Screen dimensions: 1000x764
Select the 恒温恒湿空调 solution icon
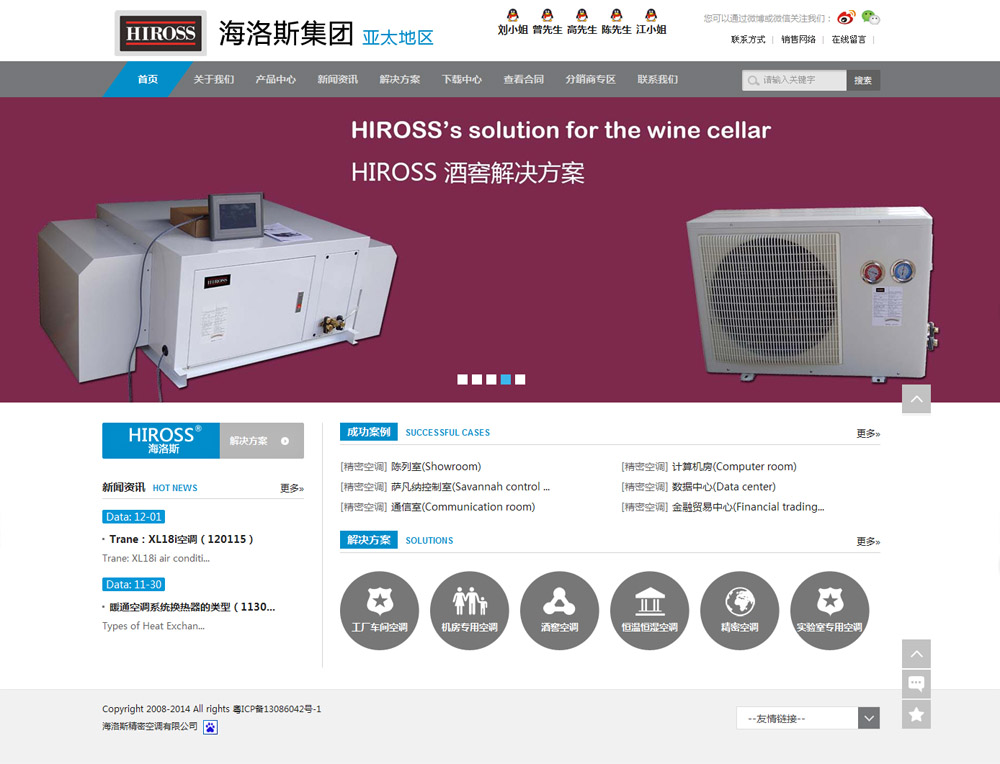(x=649, y=610)
